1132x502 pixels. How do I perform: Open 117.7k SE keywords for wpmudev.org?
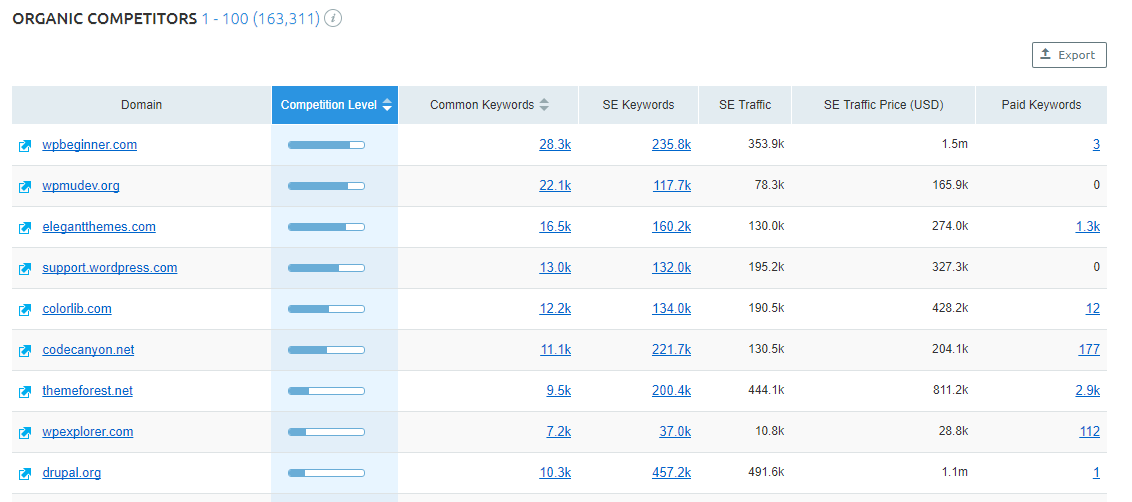[x=672, y=186]
